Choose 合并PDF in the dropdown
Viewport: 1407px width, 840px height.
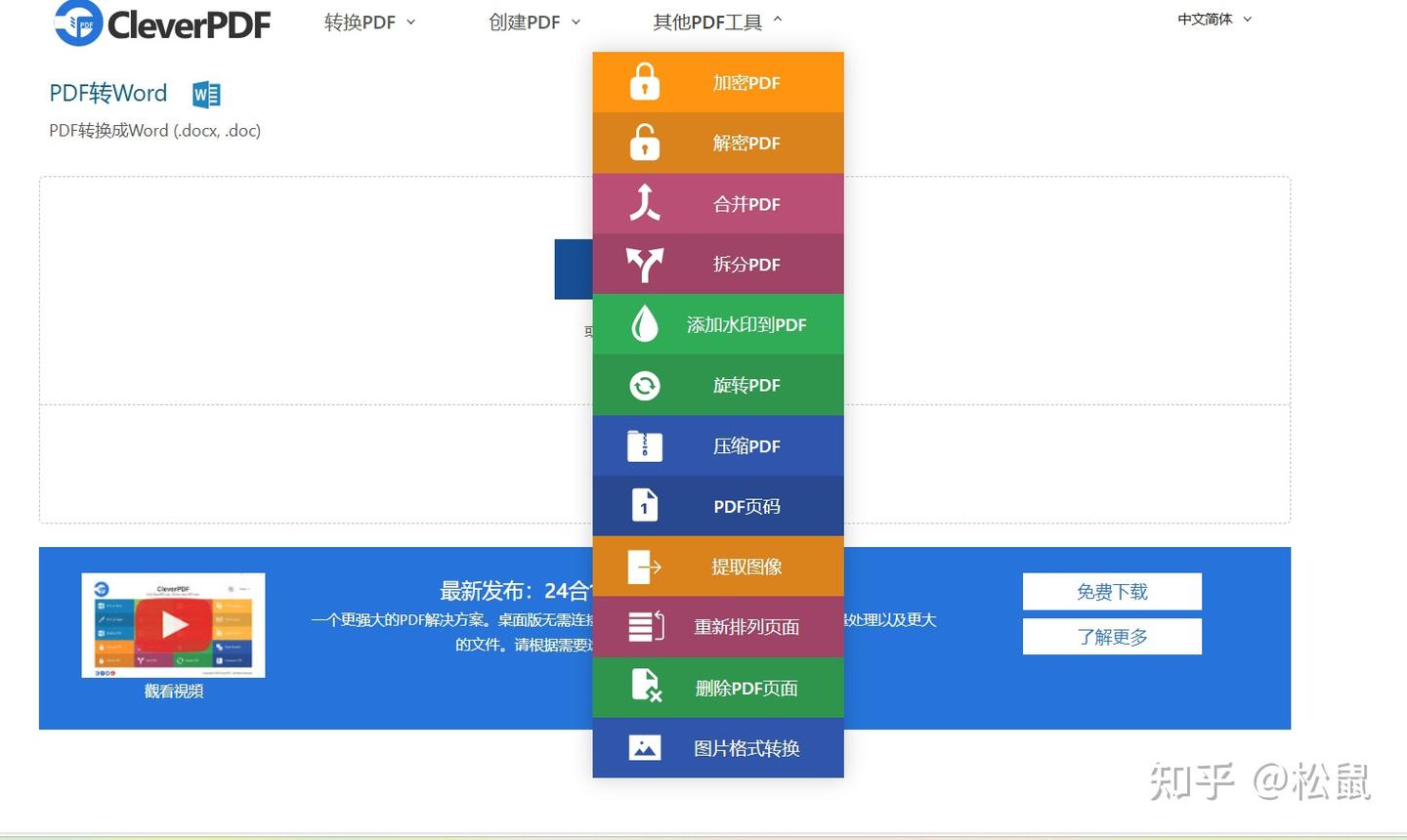pos(718,203)
